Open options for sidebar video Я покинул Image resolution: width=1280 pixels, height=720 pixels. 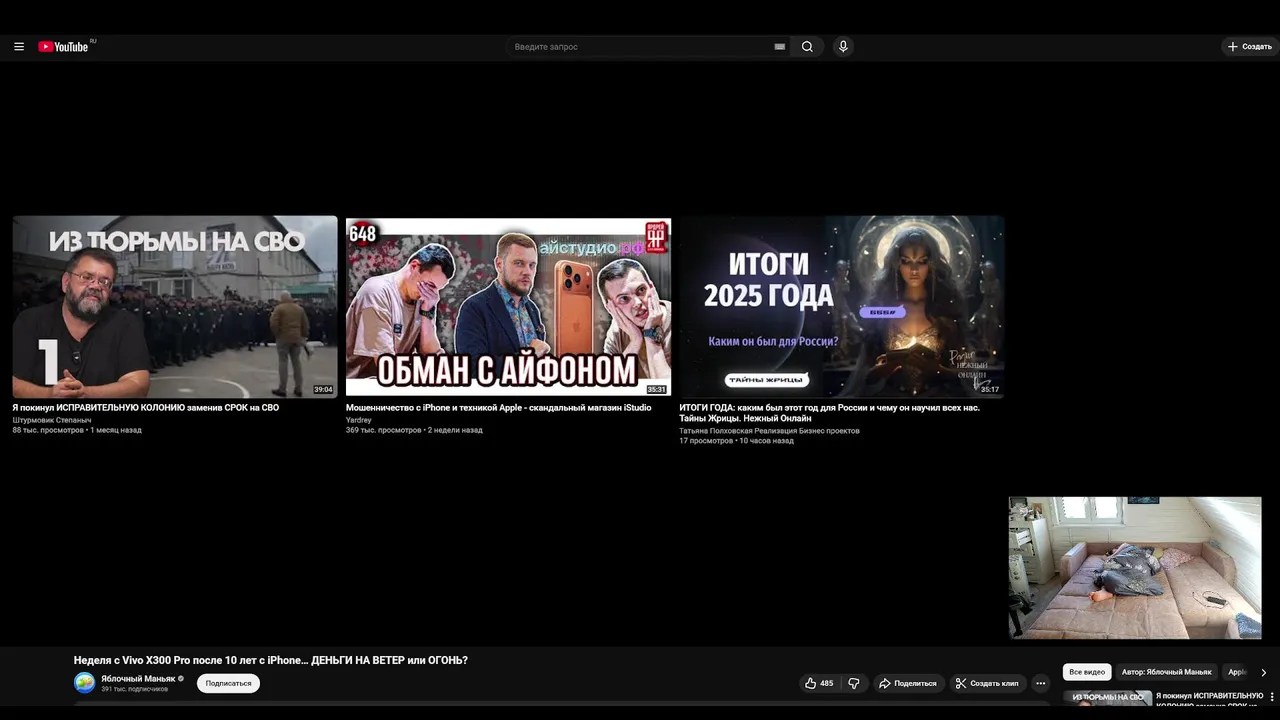coord(1272,696)
